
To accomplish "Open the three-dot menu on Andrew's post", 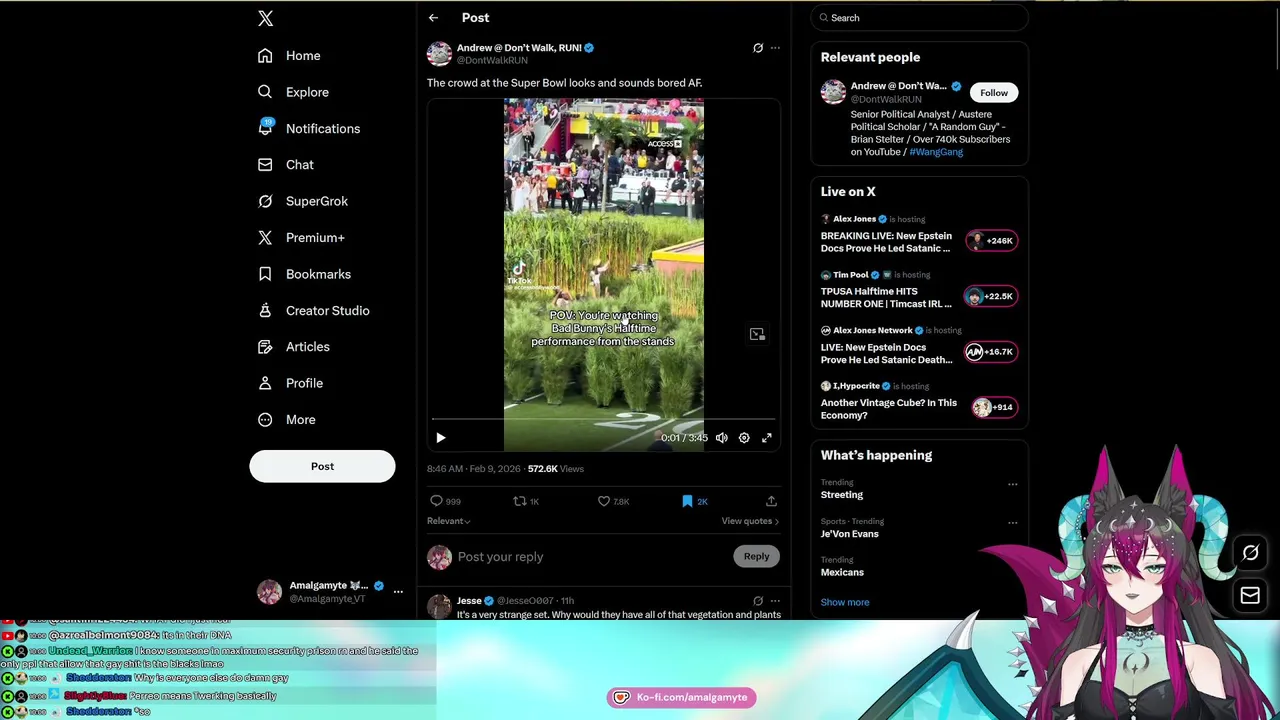I will (x=775, y=48).
